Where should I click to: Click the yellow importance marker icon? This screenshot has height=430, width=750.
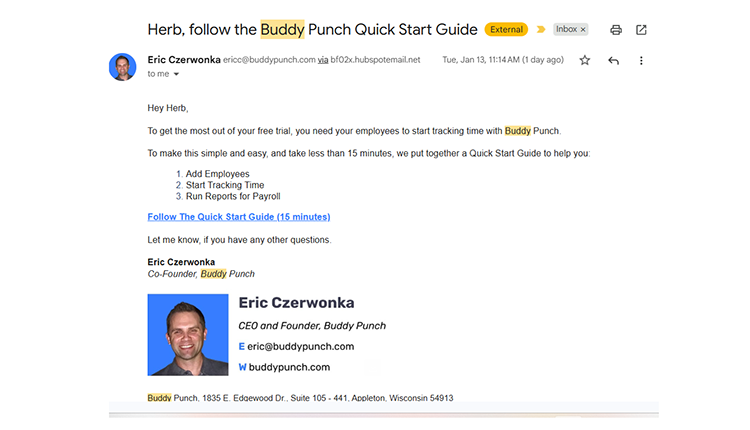pyautogui.click(x=540, y=30)
